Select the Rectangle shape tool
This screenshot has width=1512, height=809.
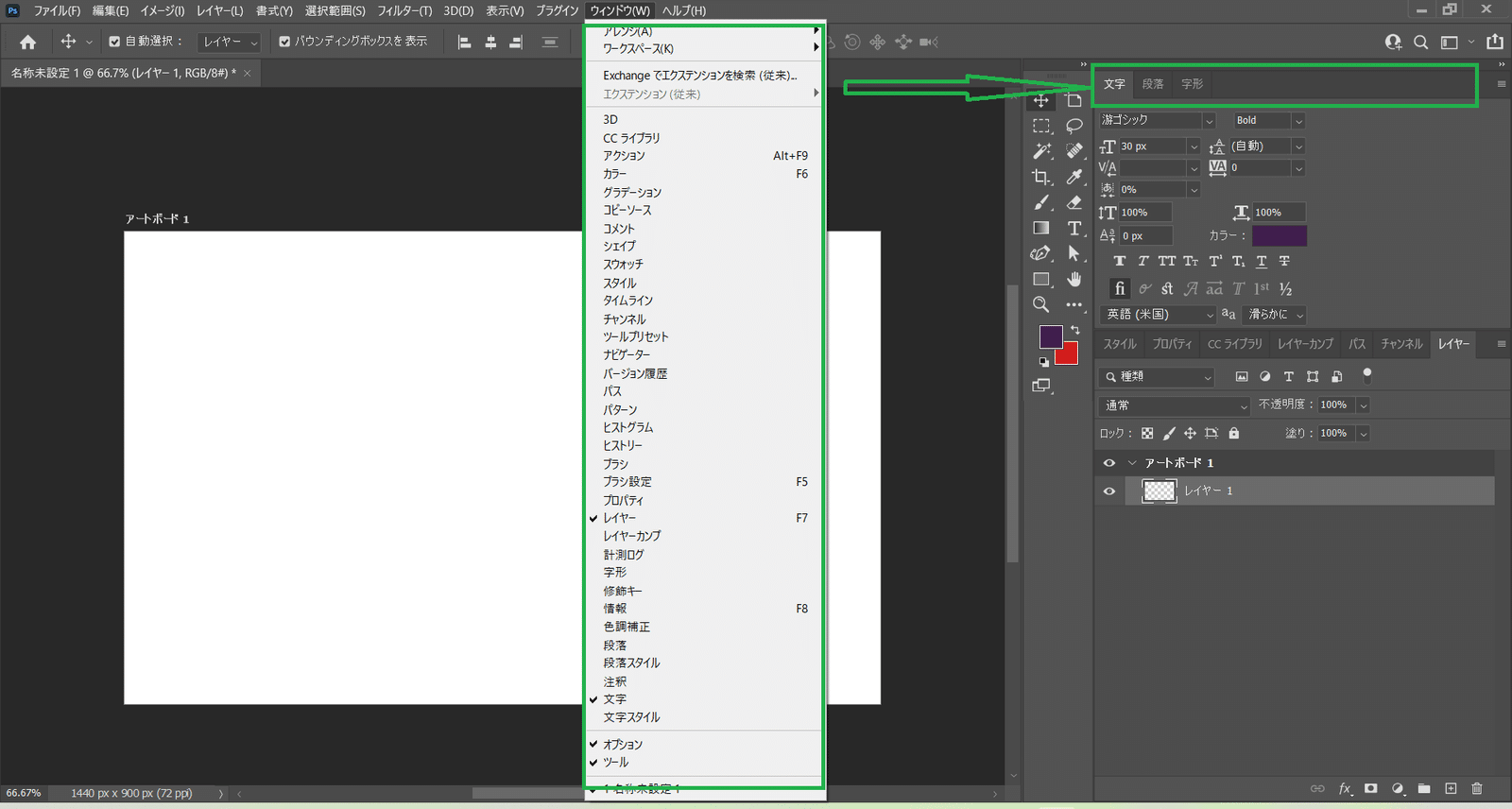(x=1041, y=279)
